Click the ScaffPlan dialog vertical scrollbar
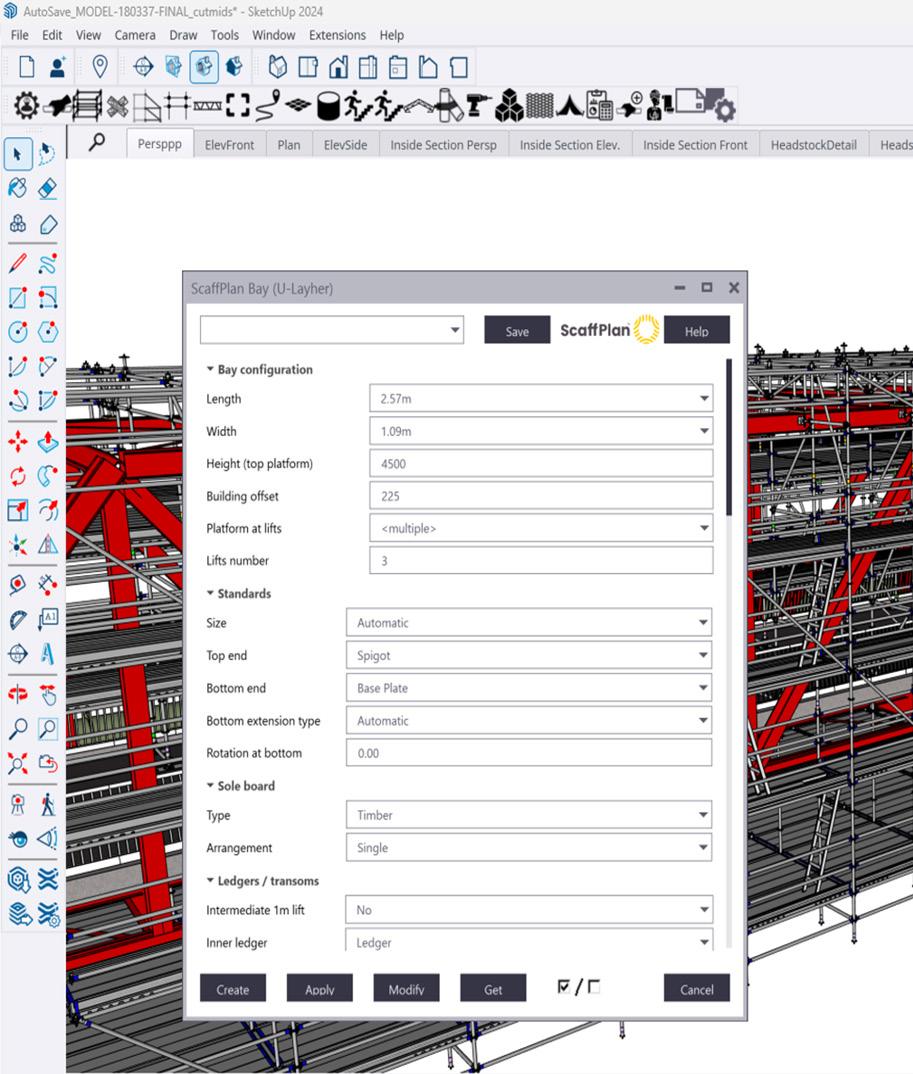This screenshot has height=1074, width=913. click(x=729, y=437)
